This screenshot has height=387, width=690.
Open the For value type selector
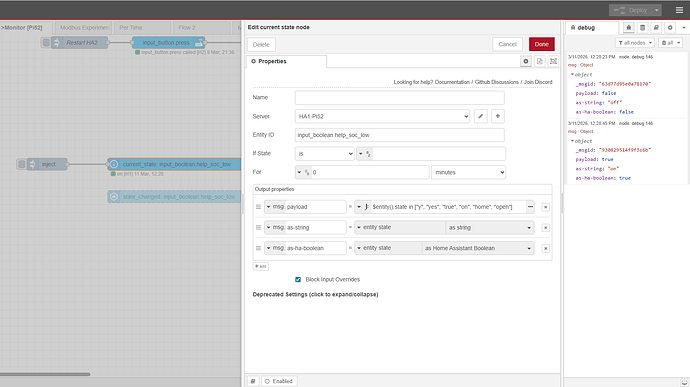click(x=303, y=172)
